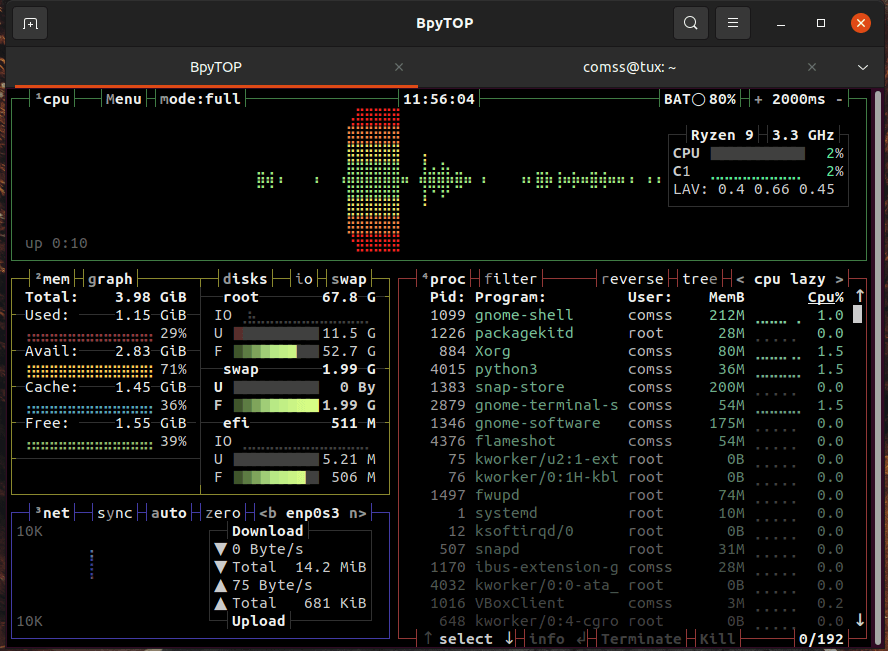
Task: Toggle reverse sorting of processes
Action: (632, 279)
